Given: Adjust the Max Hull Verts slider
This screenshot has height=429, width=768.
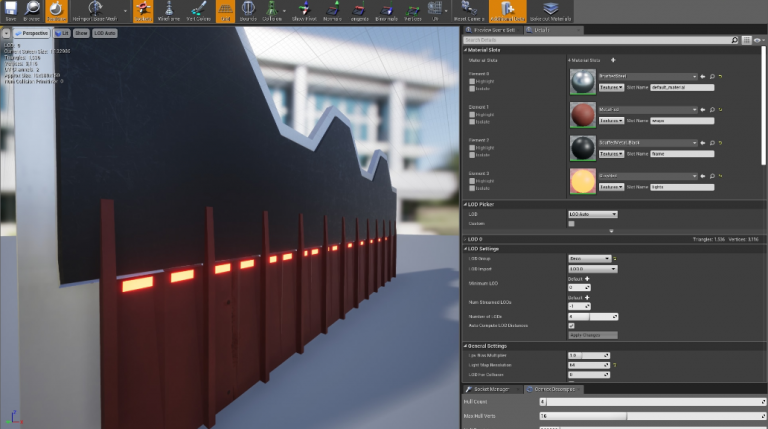Looking at the screenshot, I should pos(652,416).
